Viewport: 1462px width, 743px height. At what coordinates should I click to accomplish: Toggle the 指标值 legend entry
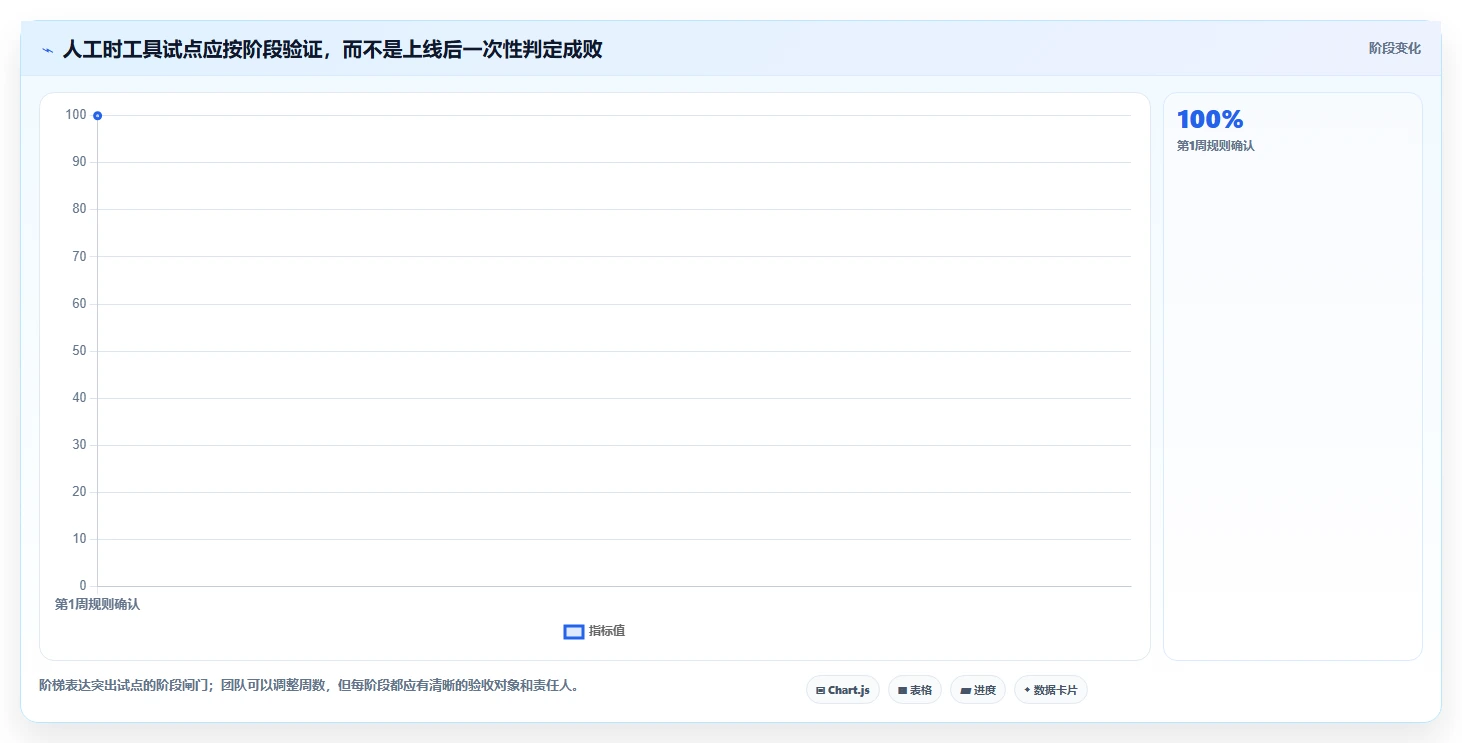[x=595, y=631]
